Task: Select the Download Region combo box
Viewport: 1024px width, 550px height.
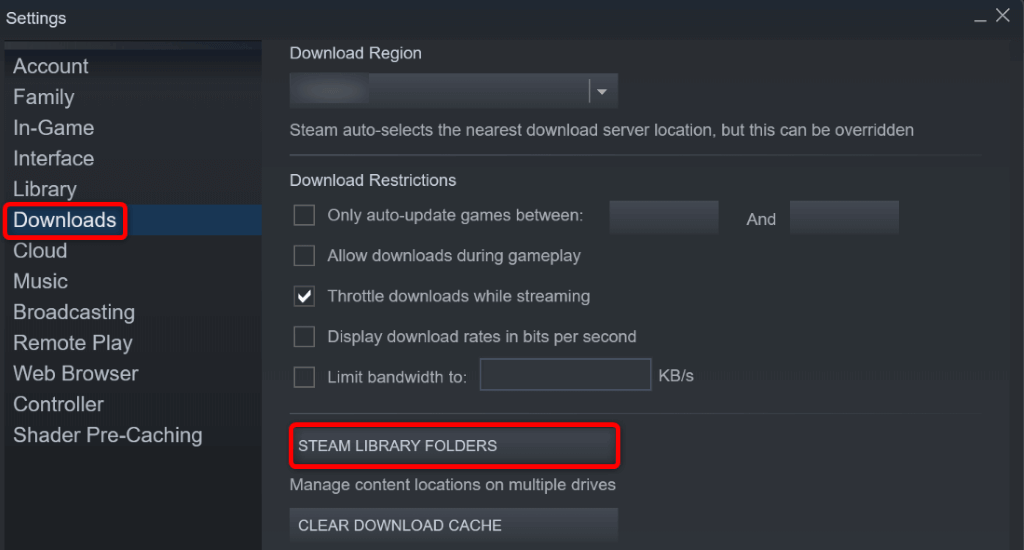Action: coord(440,91)
